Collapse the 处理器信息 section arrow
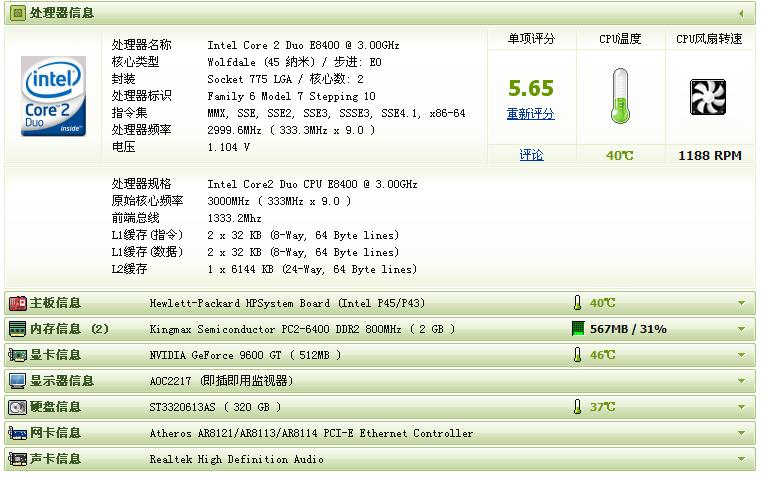Viewport: 765px width, 479px height. pos(741,14)
